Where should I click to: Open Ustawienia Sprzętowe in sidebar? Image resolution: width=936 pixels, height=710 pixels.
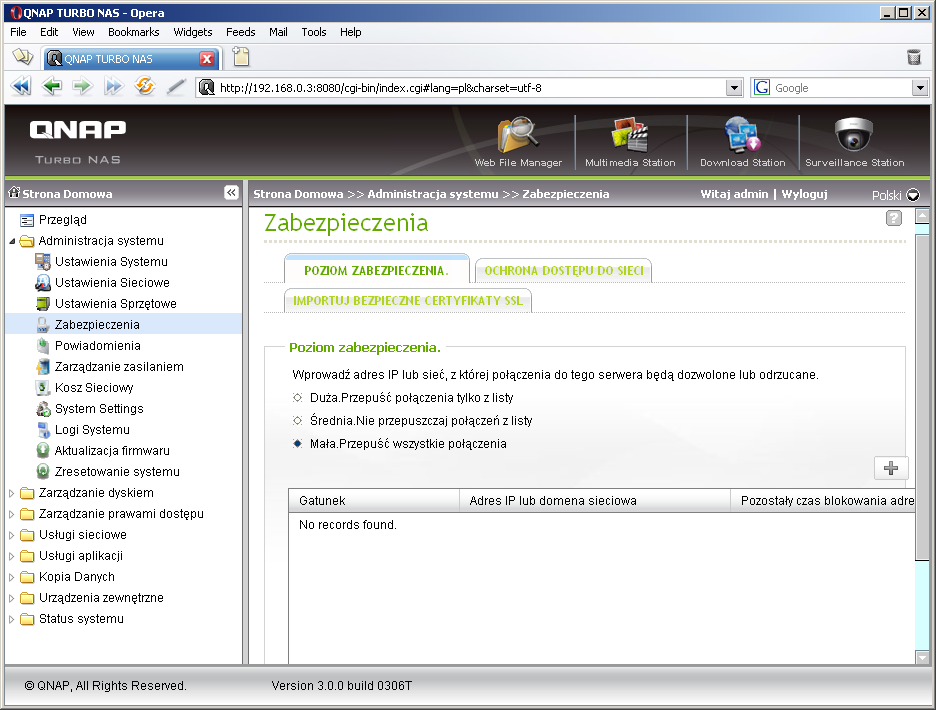pyautogui.click(x=115, y=304)
